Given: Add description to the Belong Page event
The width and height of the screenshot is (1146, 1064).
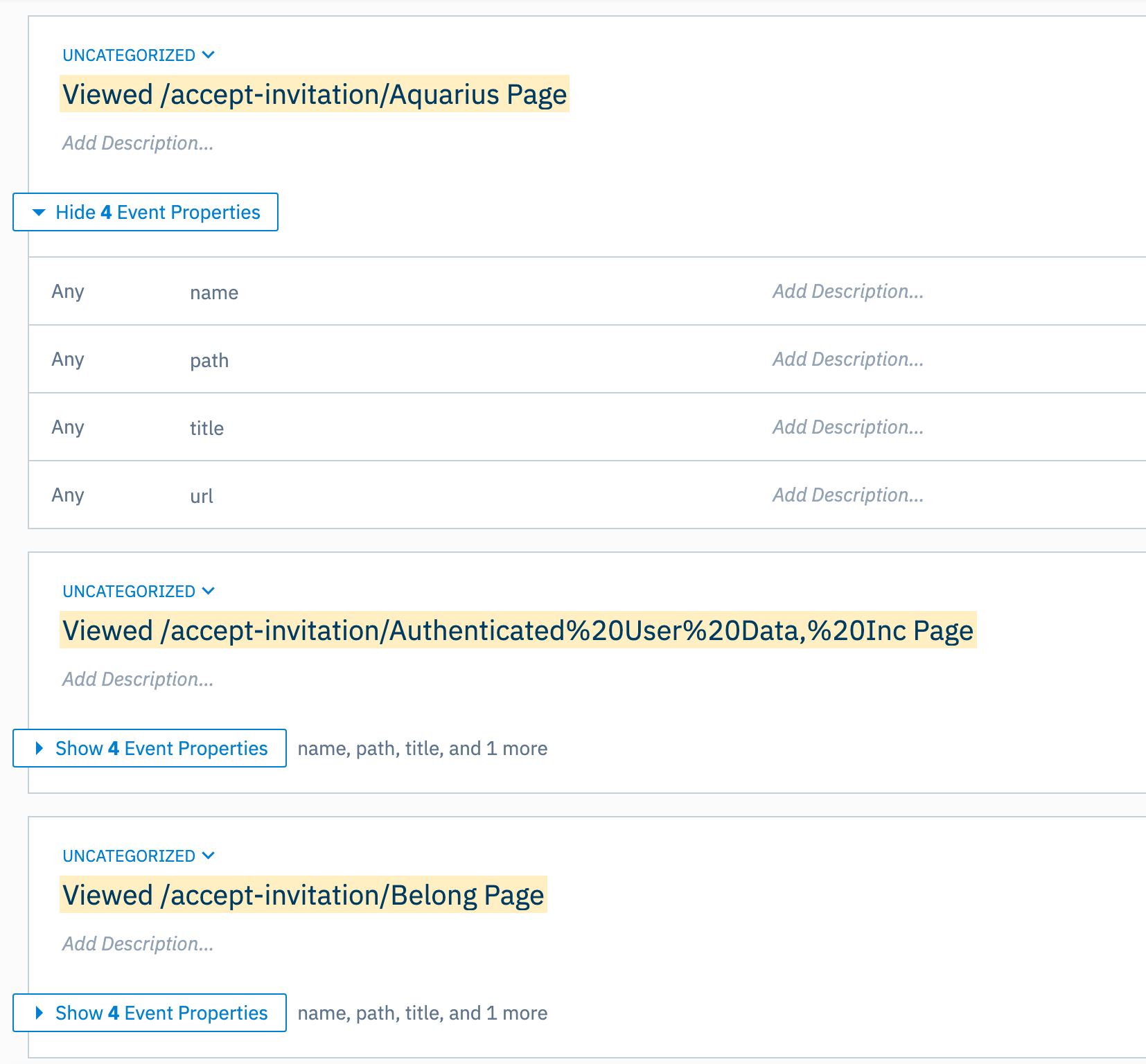Looking at the screenshot, I should (x=138, y=944).
